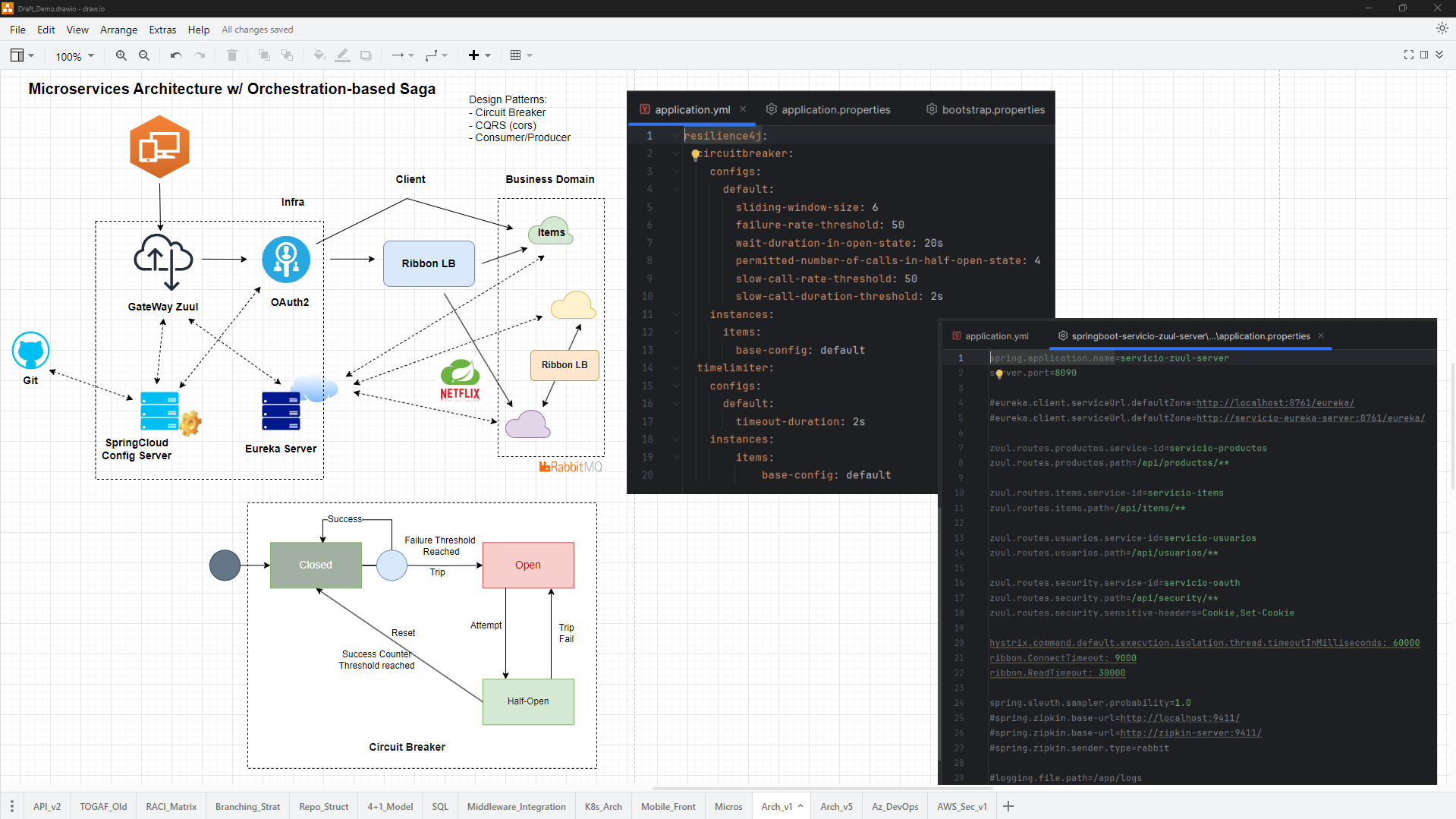Switch to the Middleware_Integration page tab

tap(517, 806)
